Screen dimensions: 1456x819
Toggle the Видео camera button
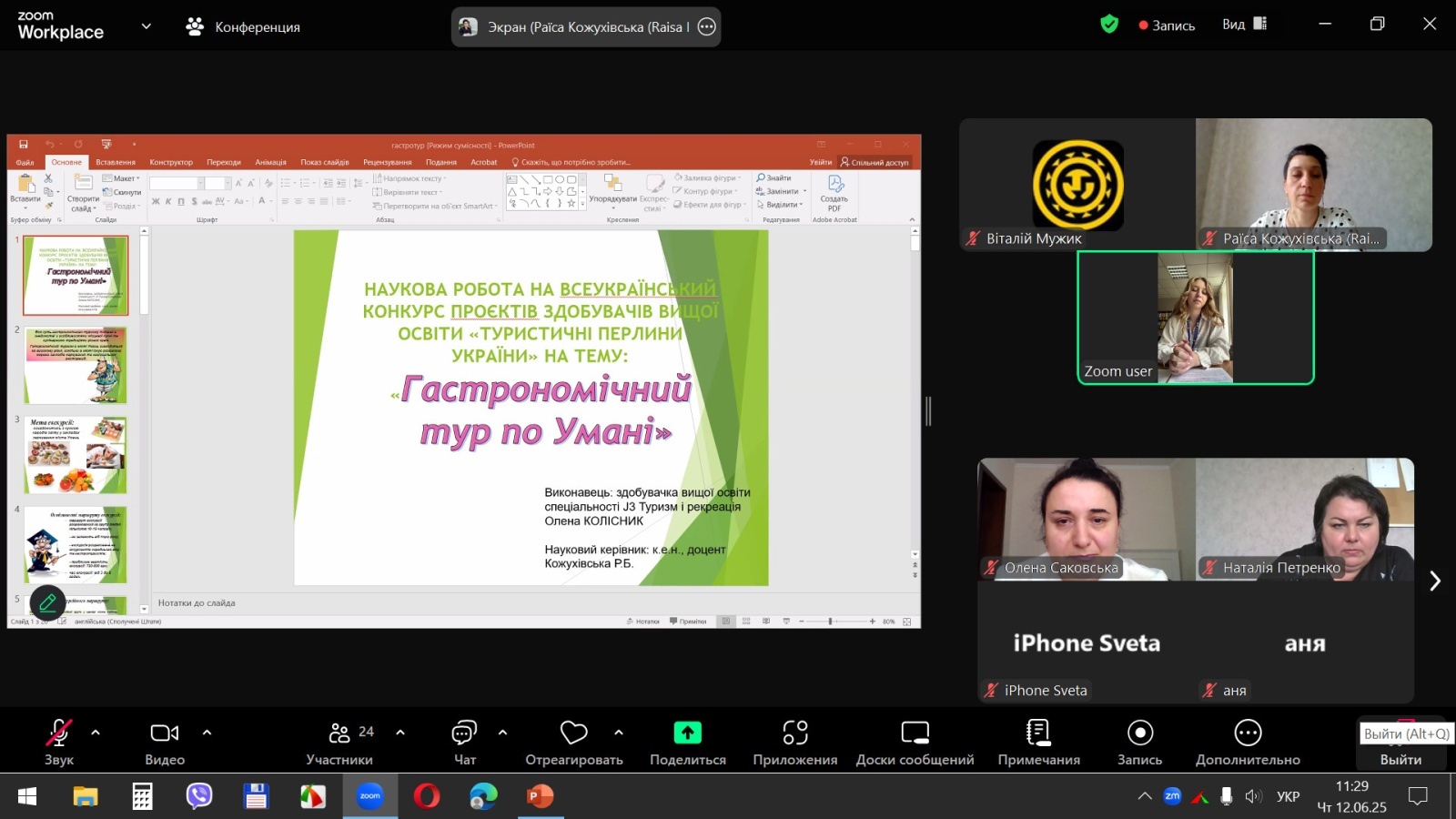click(x=165, y=742)
